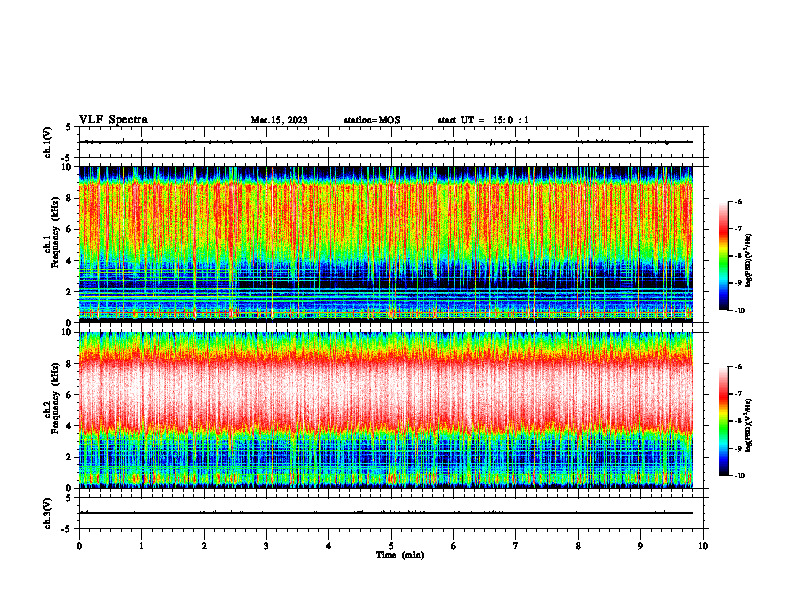Click time tick label "5" on x-axis
The height and width of the screenshot is (612, 792).
(391, 546)
